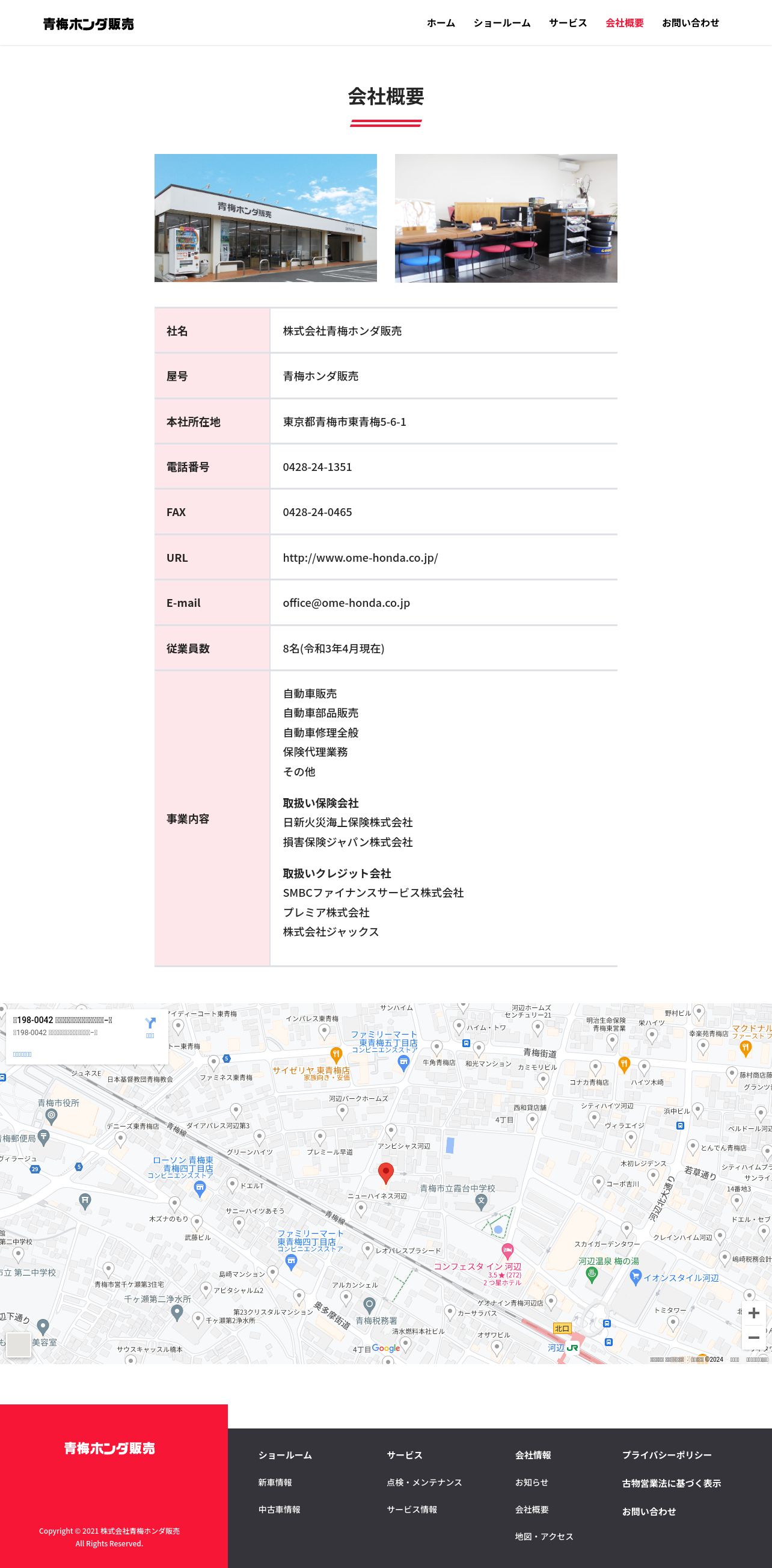Click the 河辺 JR station icon
Screen dimensions: 772x1568
pos(572,1348)
